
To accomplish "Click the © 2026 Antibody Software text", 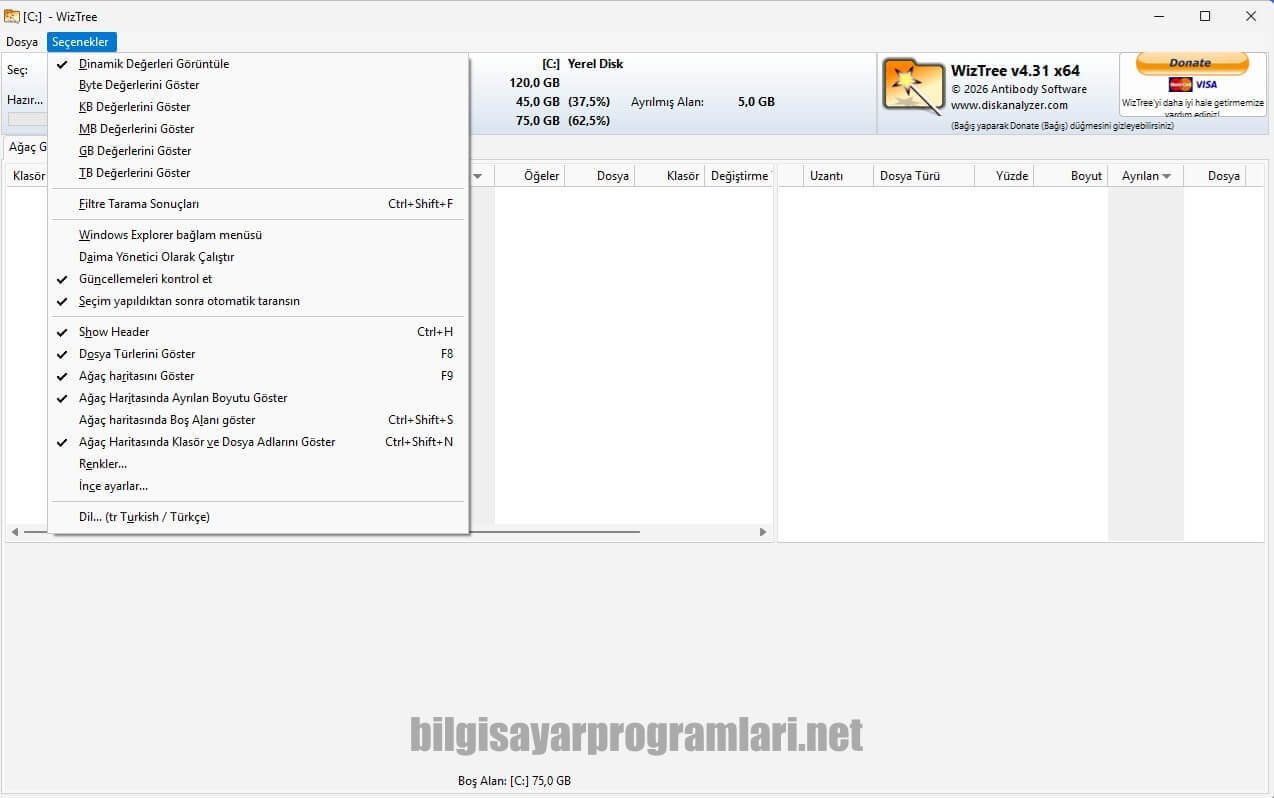I will click(1018, 89).
